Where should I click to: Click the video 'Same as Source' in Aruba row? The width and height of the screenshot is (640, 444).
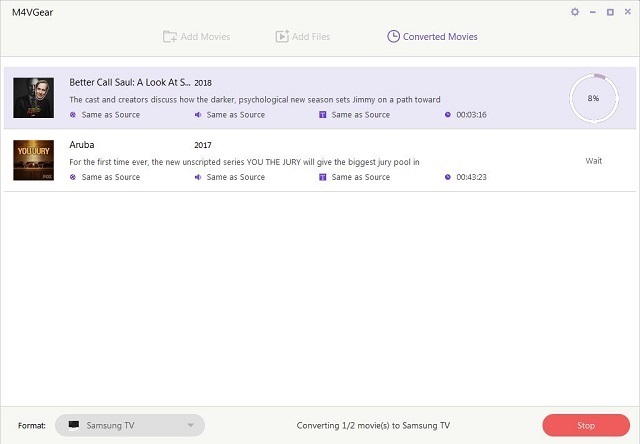click(111, 177)
